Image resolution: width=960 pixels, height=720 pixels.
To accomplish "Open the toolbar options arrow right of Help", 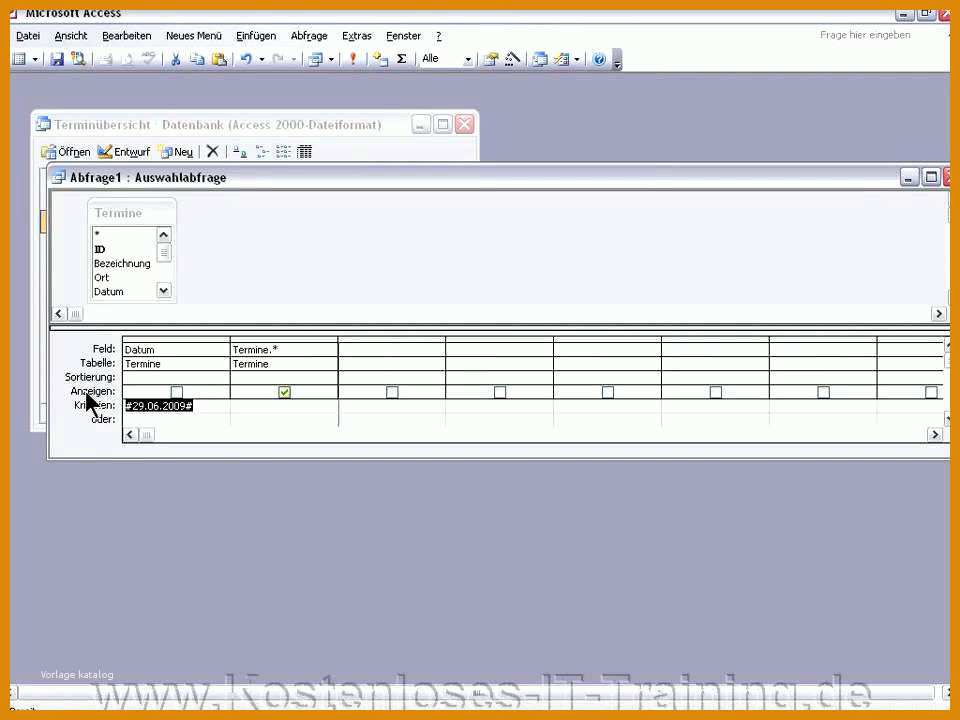I will [617, 60].
